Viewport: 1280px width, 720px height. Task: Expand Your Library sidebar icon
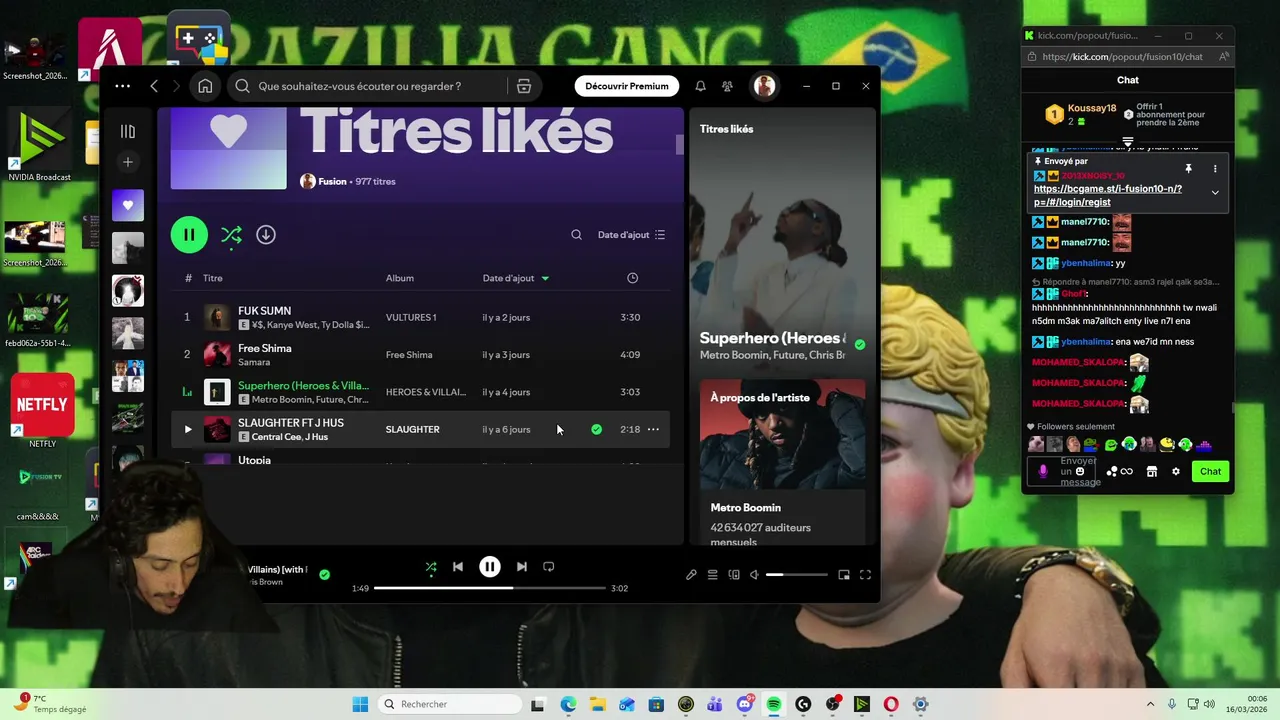click(x=128, y=131)
